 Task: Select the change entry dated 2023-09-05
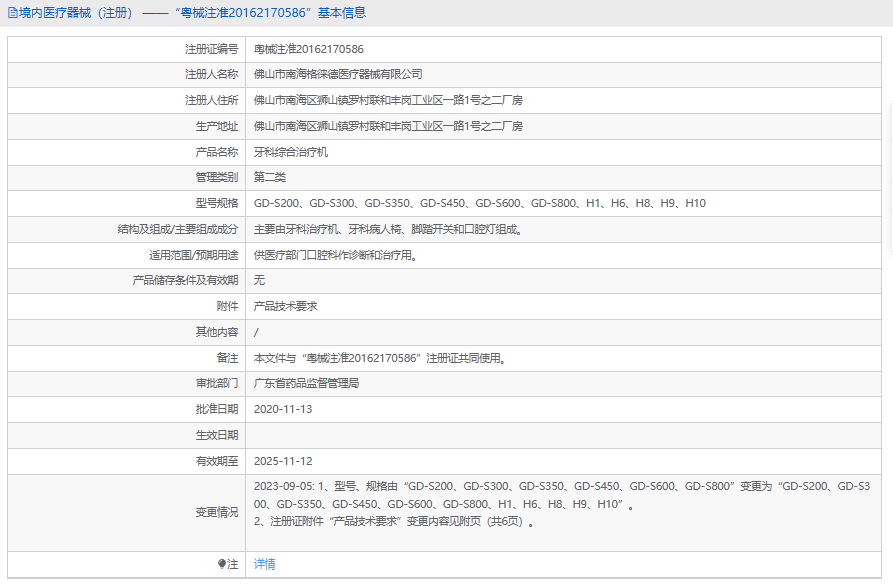click(562, 495)
